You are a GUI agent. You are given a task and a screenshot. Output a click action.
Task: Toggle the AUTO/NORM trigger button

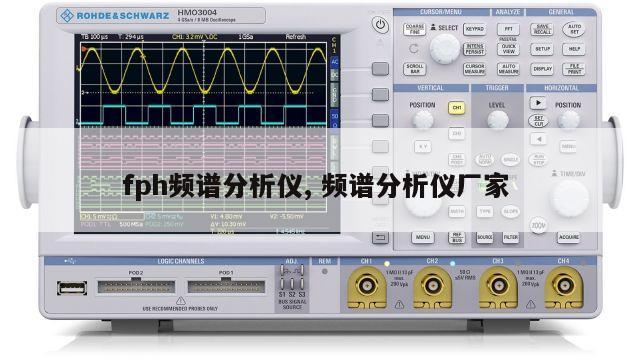[484, 159]
